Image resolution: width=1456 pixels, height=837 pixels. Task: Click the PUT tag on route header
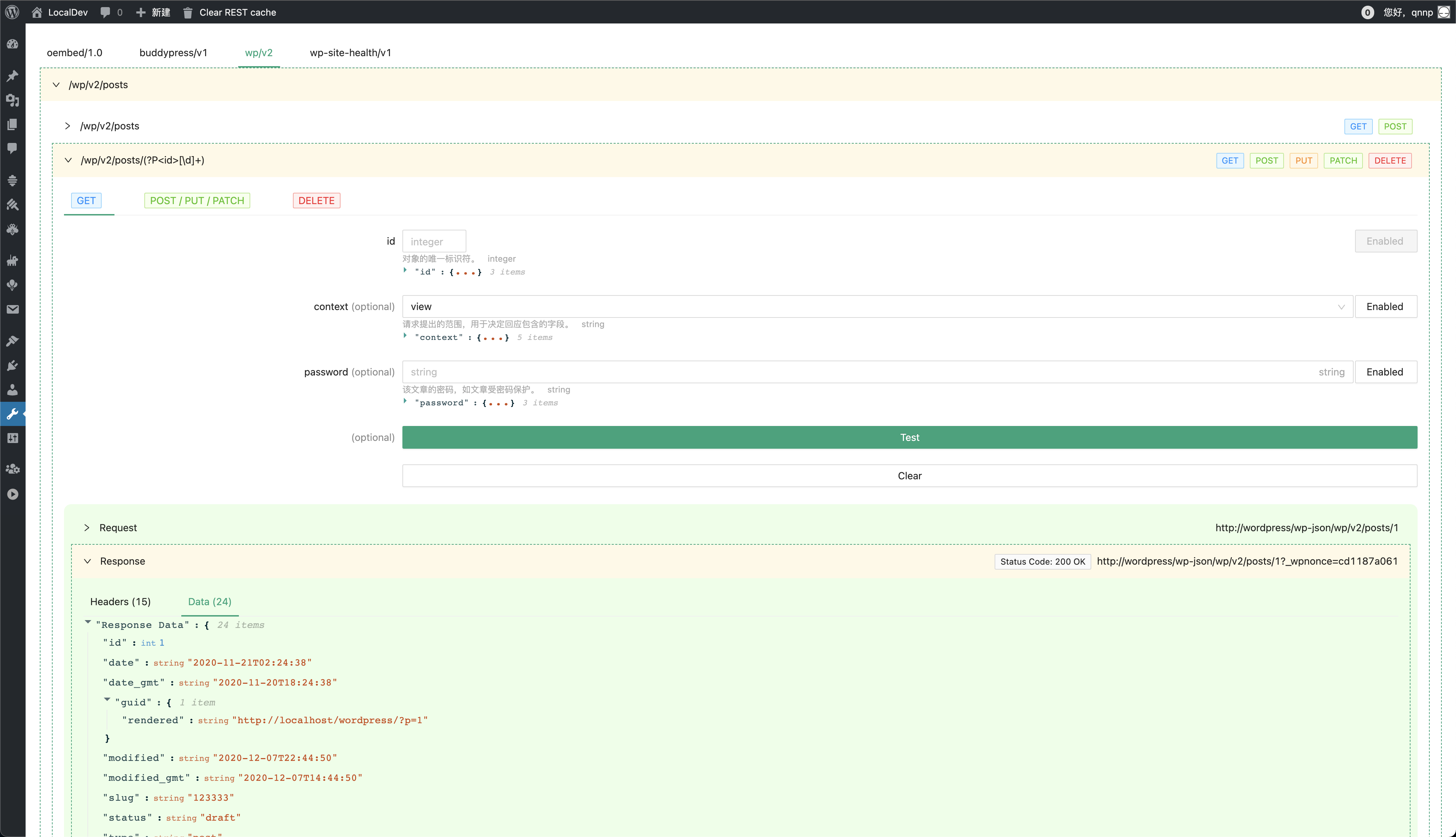(x=1304, y=160)
